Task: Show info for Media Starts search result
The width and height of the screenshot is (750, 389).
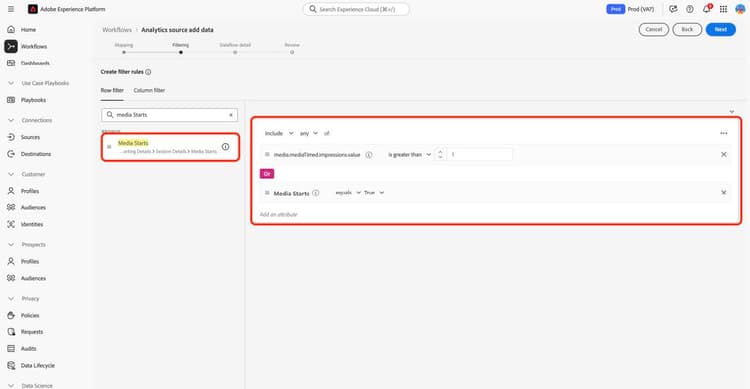Action: point(225,147)
